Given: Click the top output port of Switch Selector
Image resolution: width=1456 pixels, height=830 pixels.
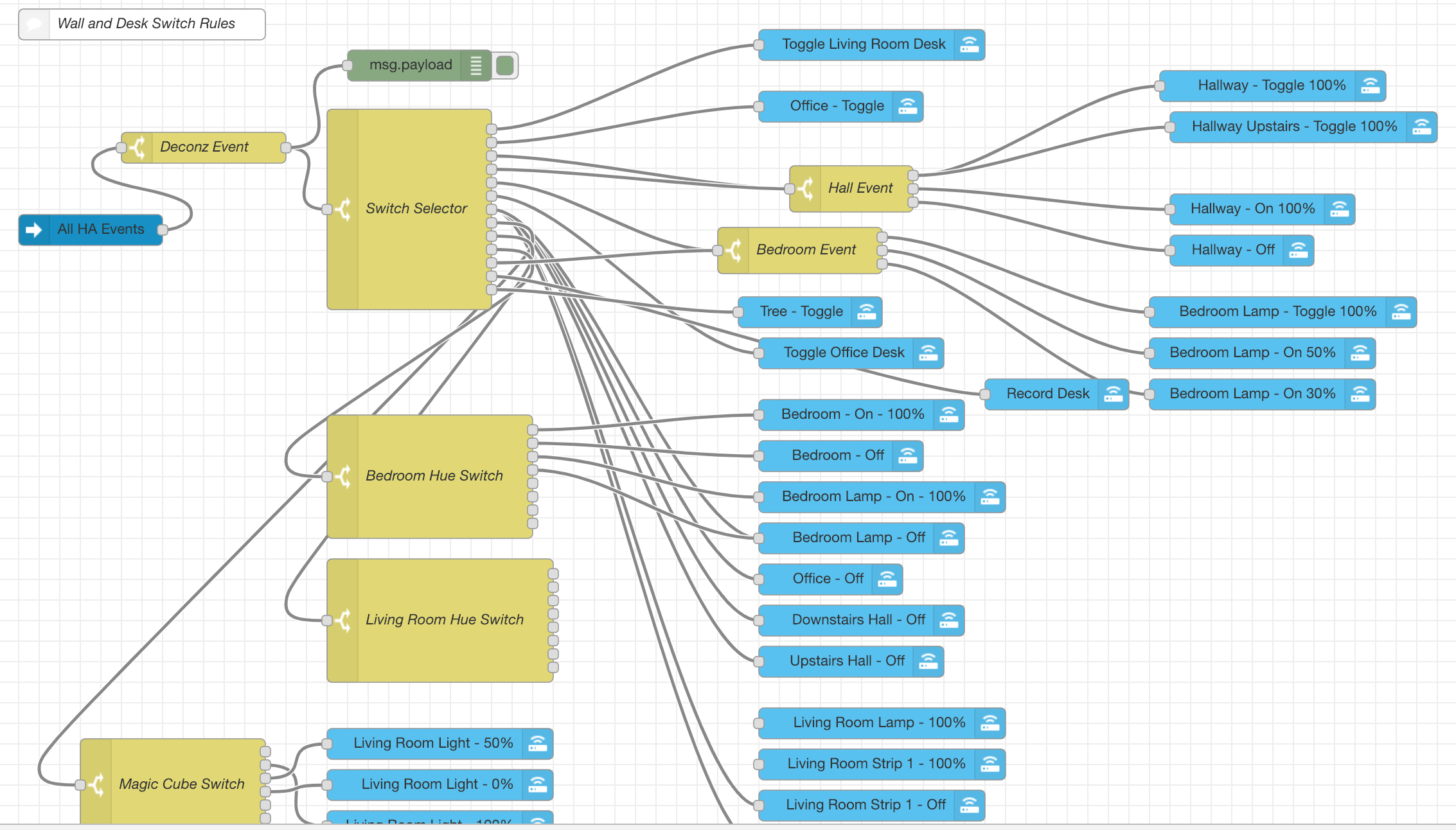Looking at the screenshot, I should (x=491, y=129).
